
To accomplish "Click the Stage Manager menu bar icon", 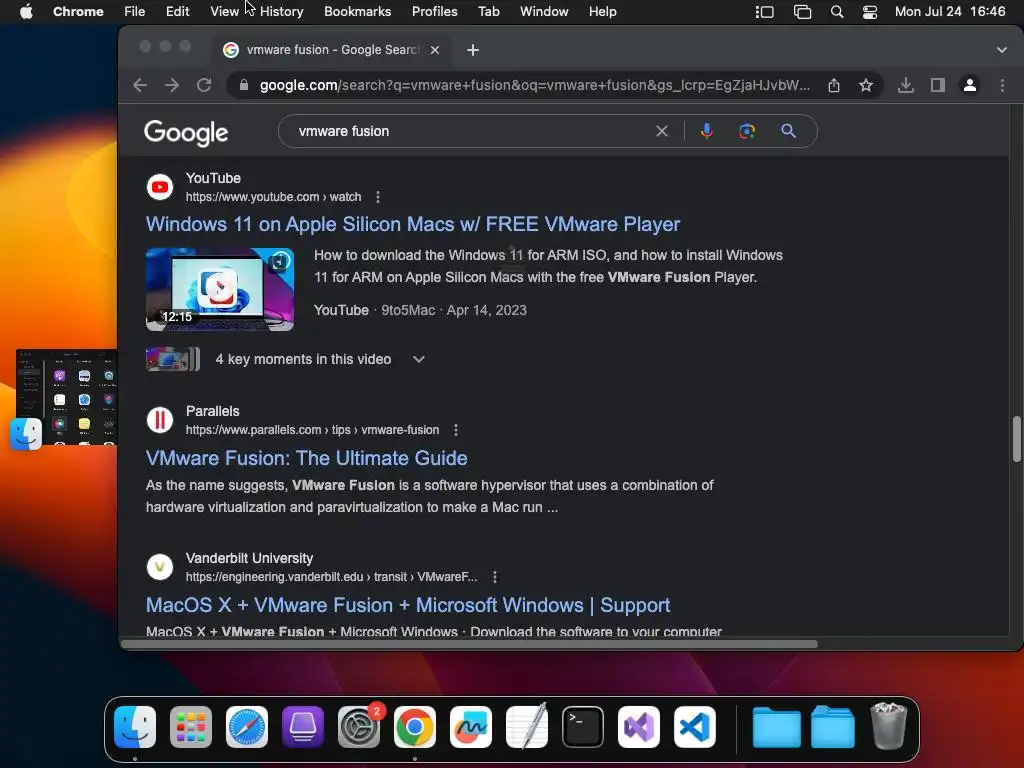I will (765, 12).
